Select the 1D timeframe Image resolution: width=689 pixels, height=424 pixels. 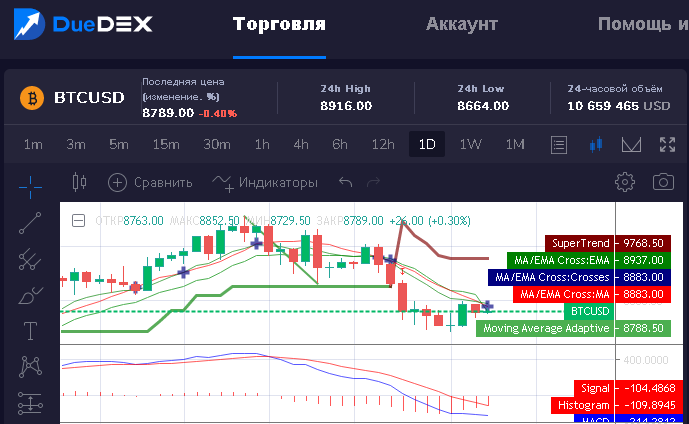click(427, 144)
